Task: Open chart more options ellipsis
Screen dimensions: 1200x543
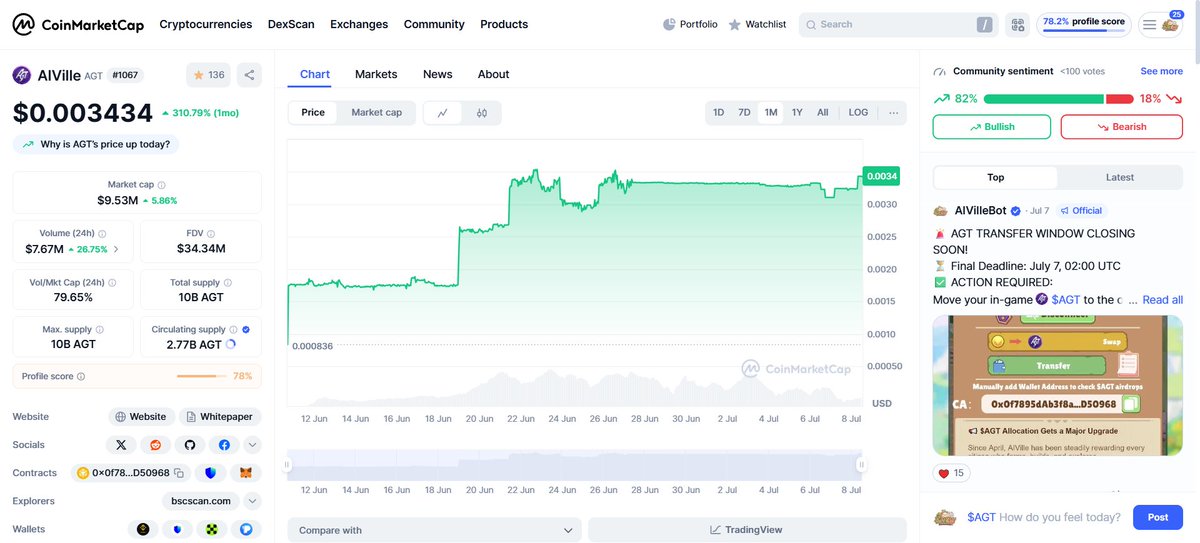Action: [893, 113]
